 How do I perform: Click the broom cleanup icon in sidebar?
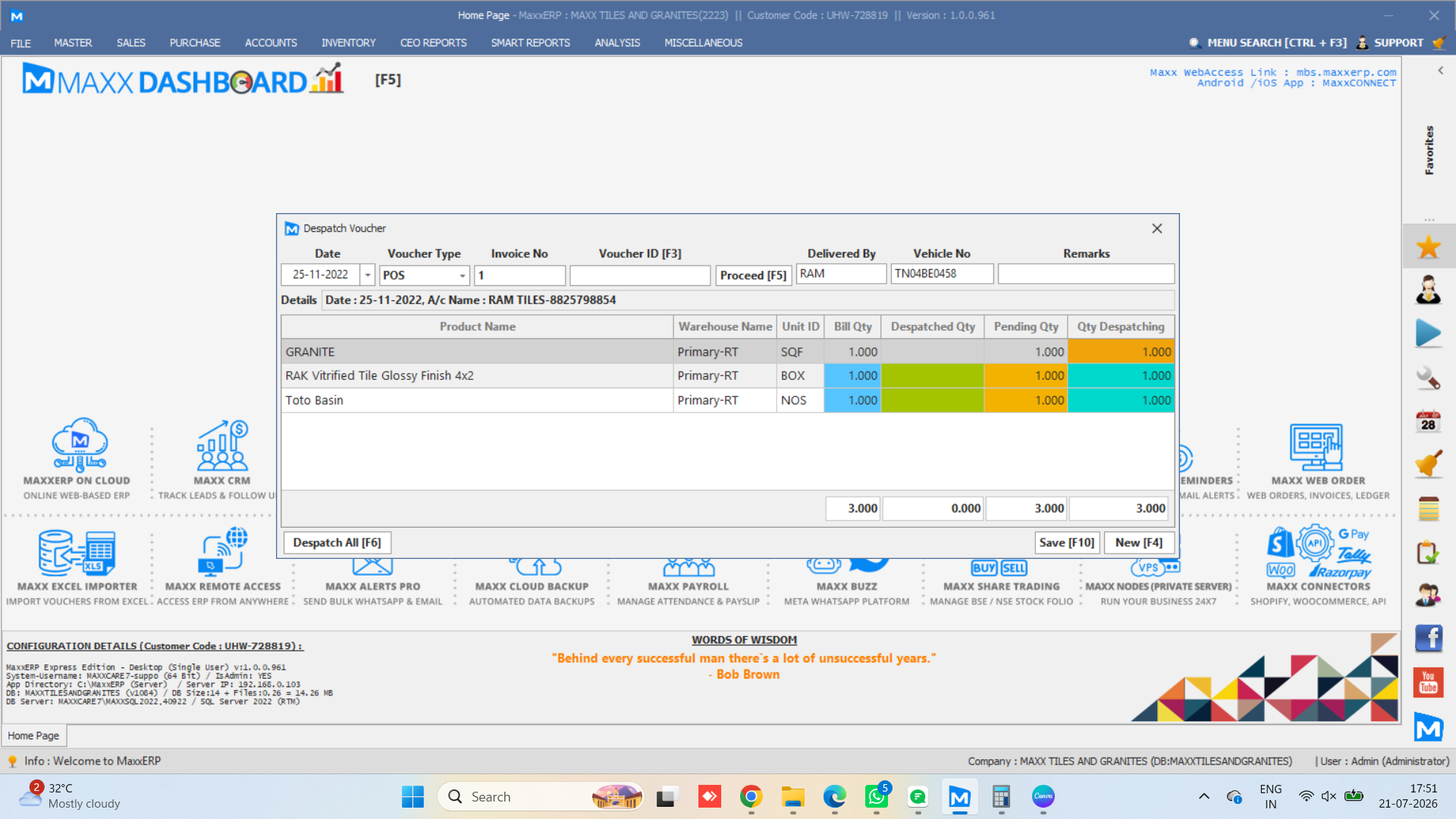click(1428, 464)
